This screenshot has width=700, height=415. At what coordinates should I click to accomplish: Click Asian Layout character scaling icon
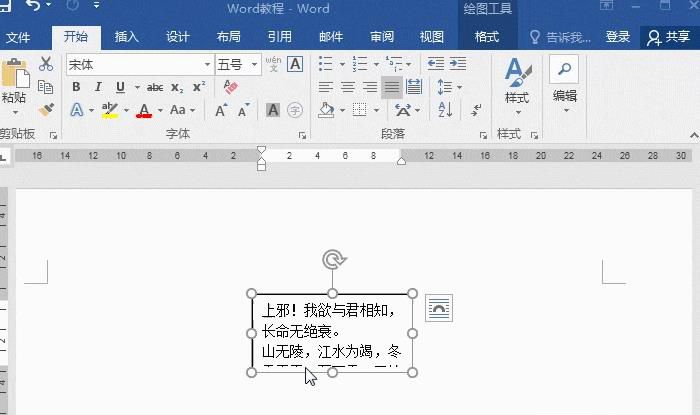(x=403, y=110)
